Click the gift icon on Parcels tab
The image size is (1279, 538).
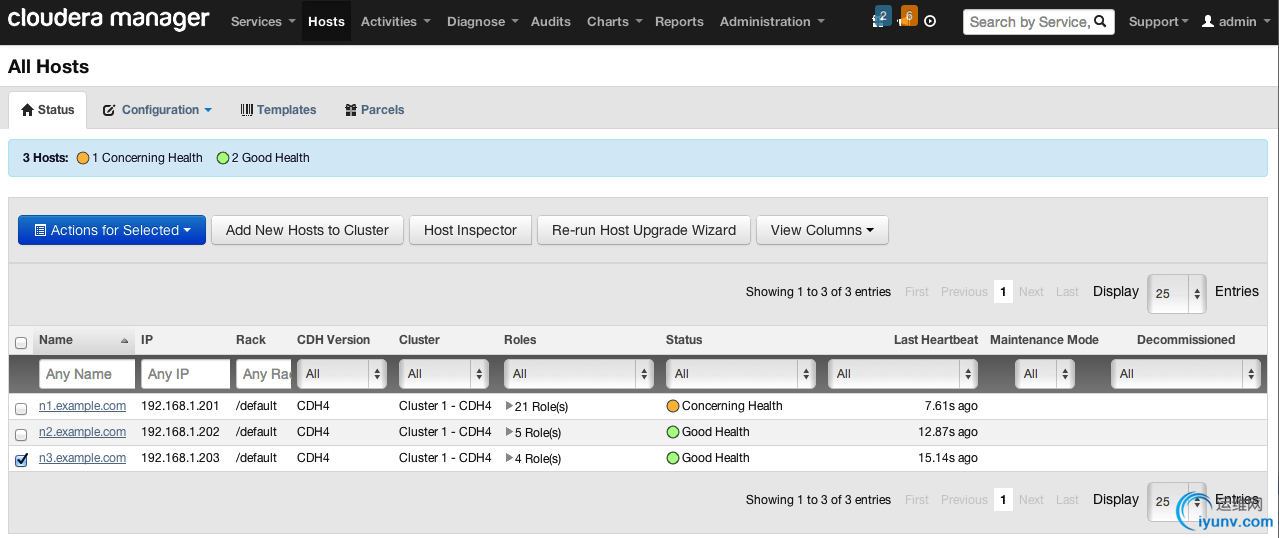click(351, 110)
